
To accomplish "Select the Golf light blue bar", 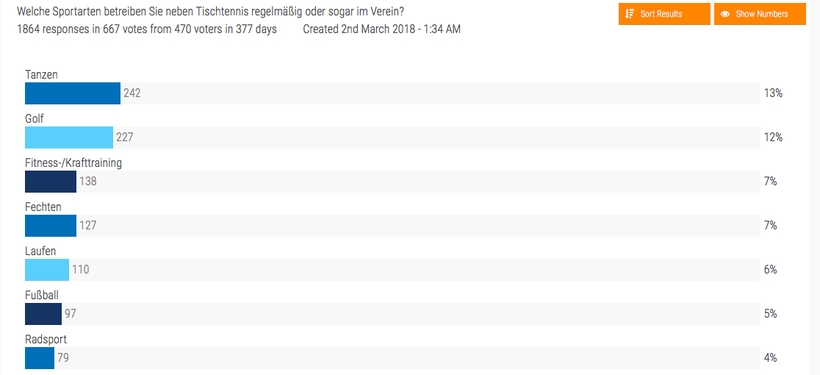I will 69,137.
